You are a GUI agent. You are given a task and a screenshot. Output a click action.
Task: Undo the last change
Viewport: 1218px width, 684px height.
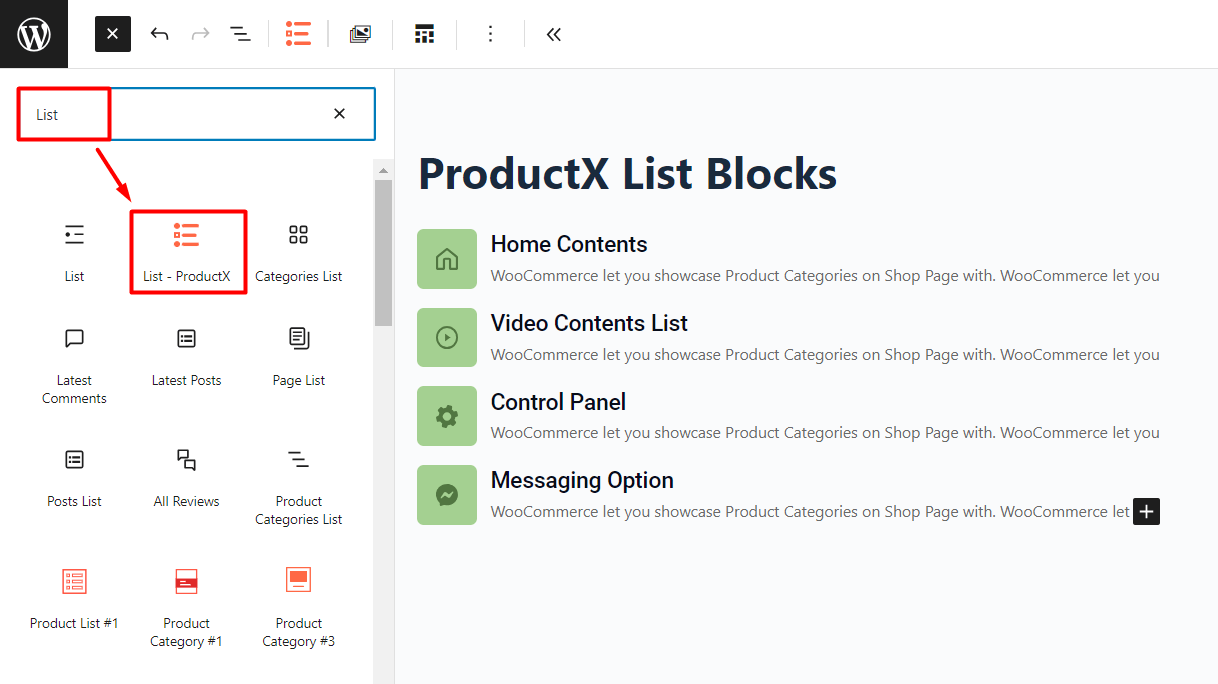(x=159, y=34)
